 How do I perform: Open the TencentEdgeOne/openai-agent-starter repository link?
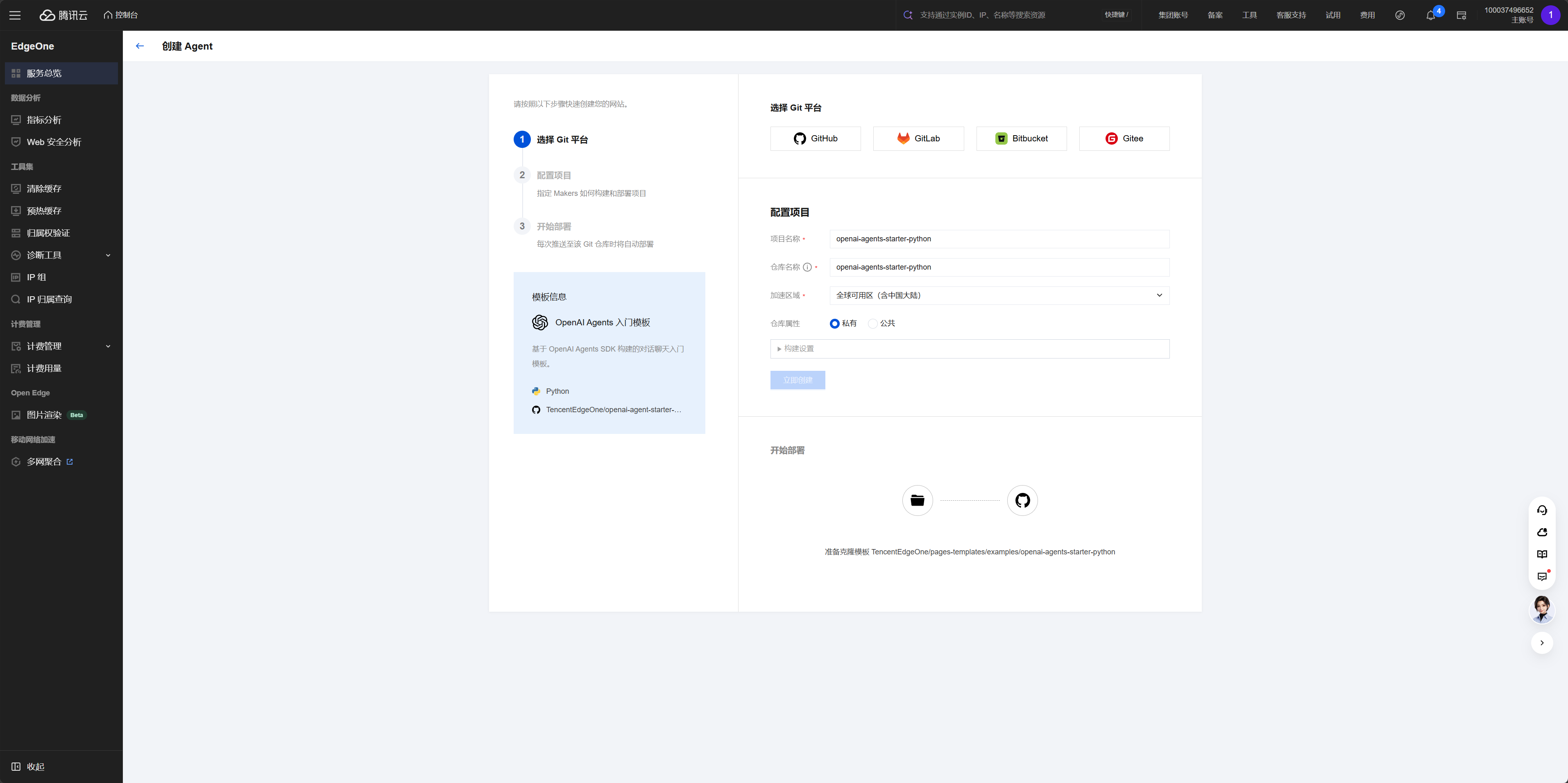click(x=613, y=410)
